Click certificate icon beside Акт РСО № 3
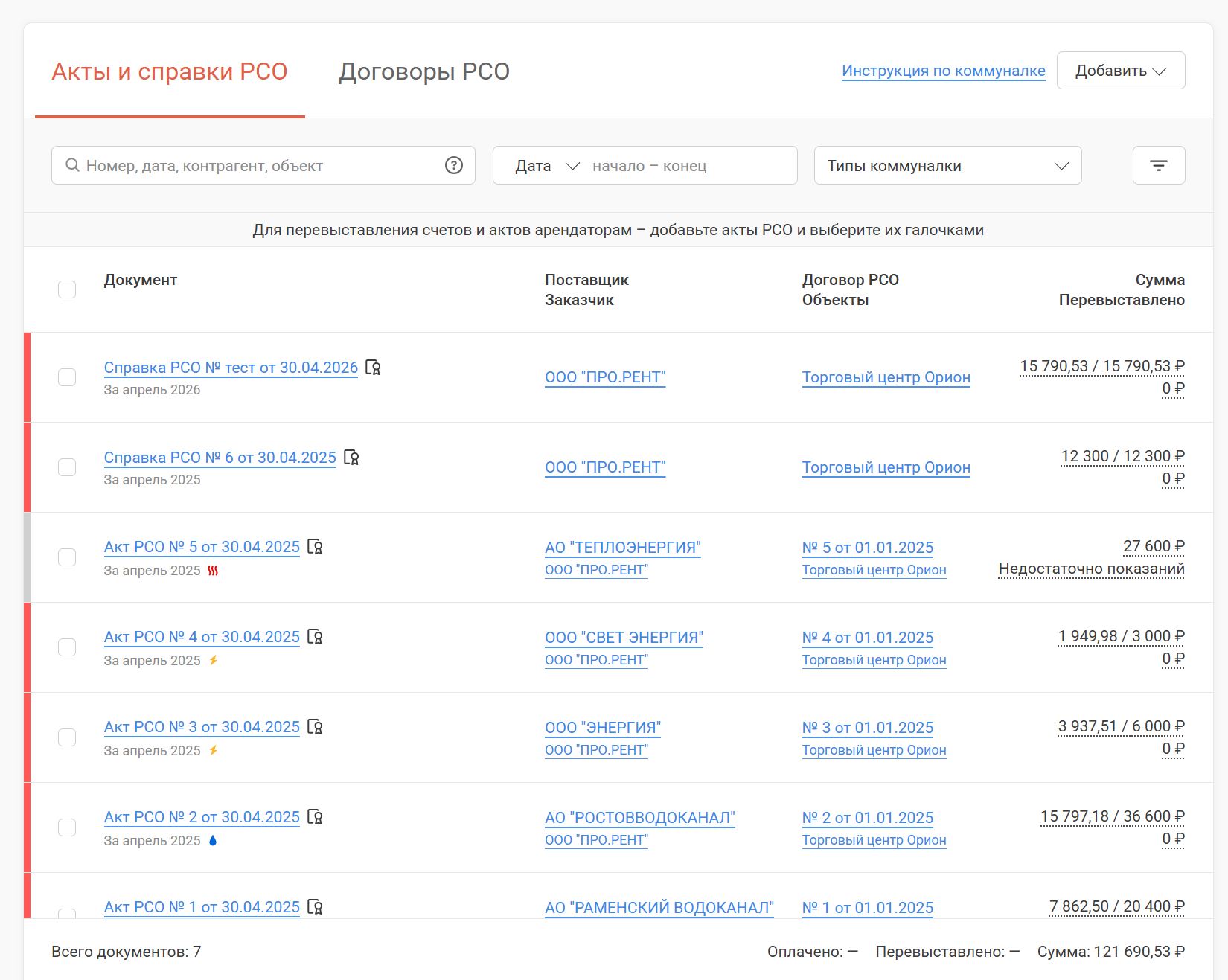 pos(316,727)
